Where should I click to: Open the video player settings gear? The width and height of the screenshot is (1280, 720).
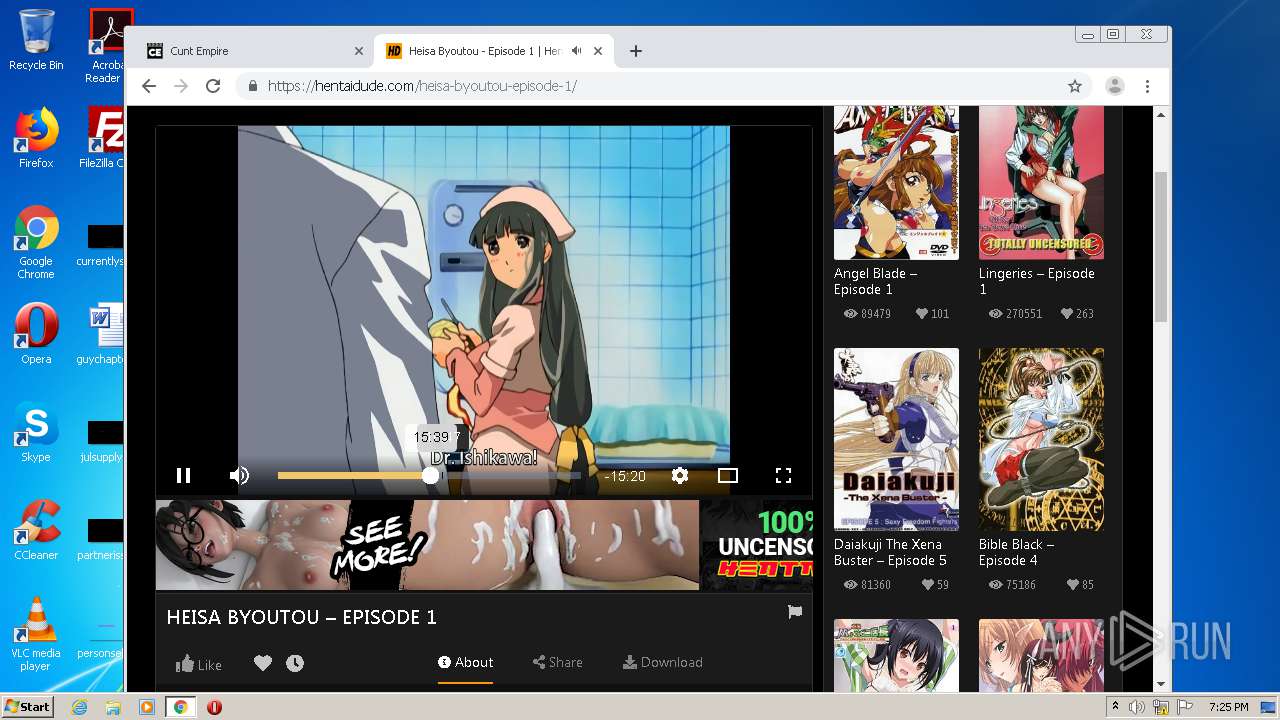[x=680, y=476]
